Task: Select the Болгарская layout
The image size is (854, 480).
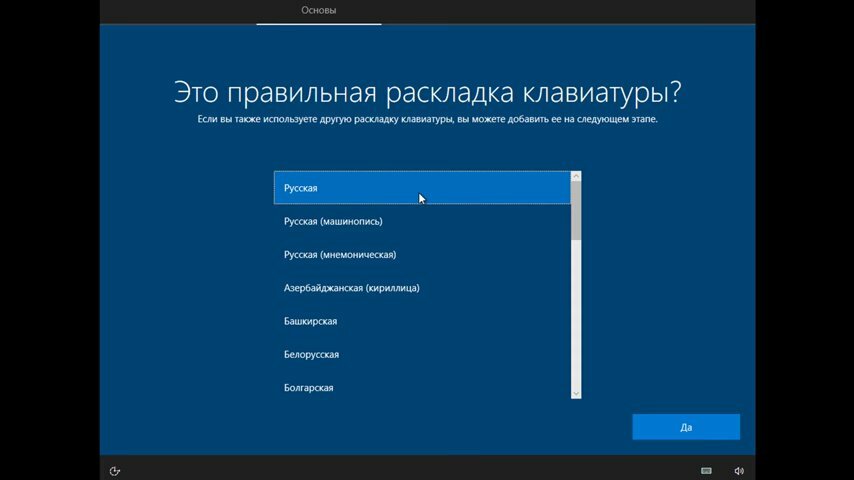Action: coord(422,387)
